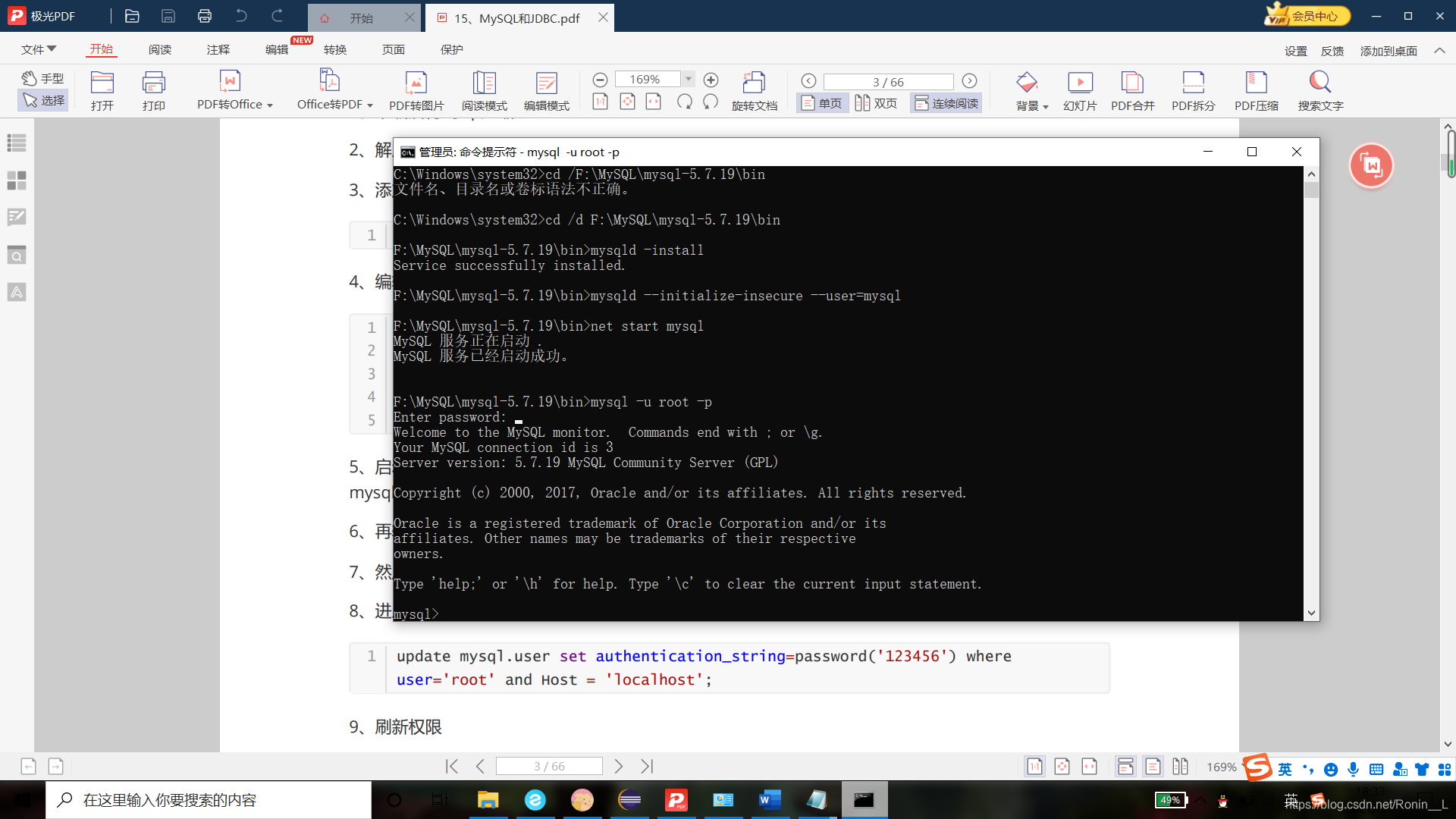Click the 打印 print tool
Screen dimensions: 1456x819
click(154, 90)
